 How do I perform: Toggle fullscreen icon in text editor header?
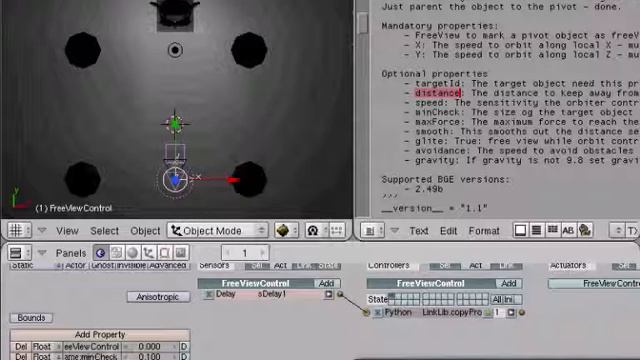click(520, 230)
